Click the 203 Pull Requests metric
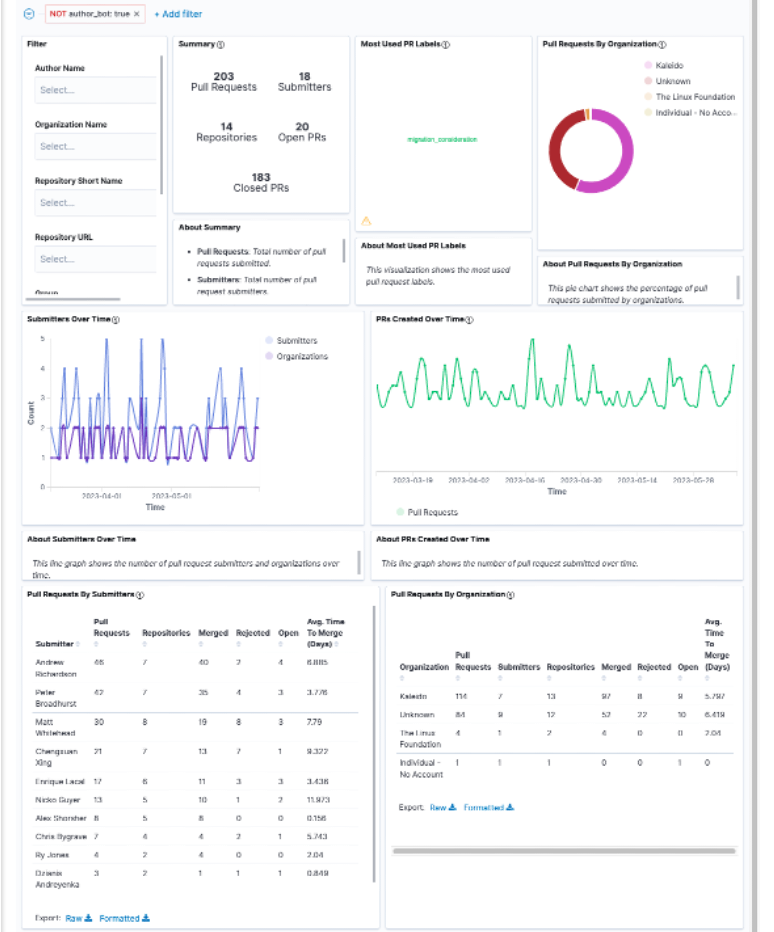The image size is (774, 932). (224, 81)
